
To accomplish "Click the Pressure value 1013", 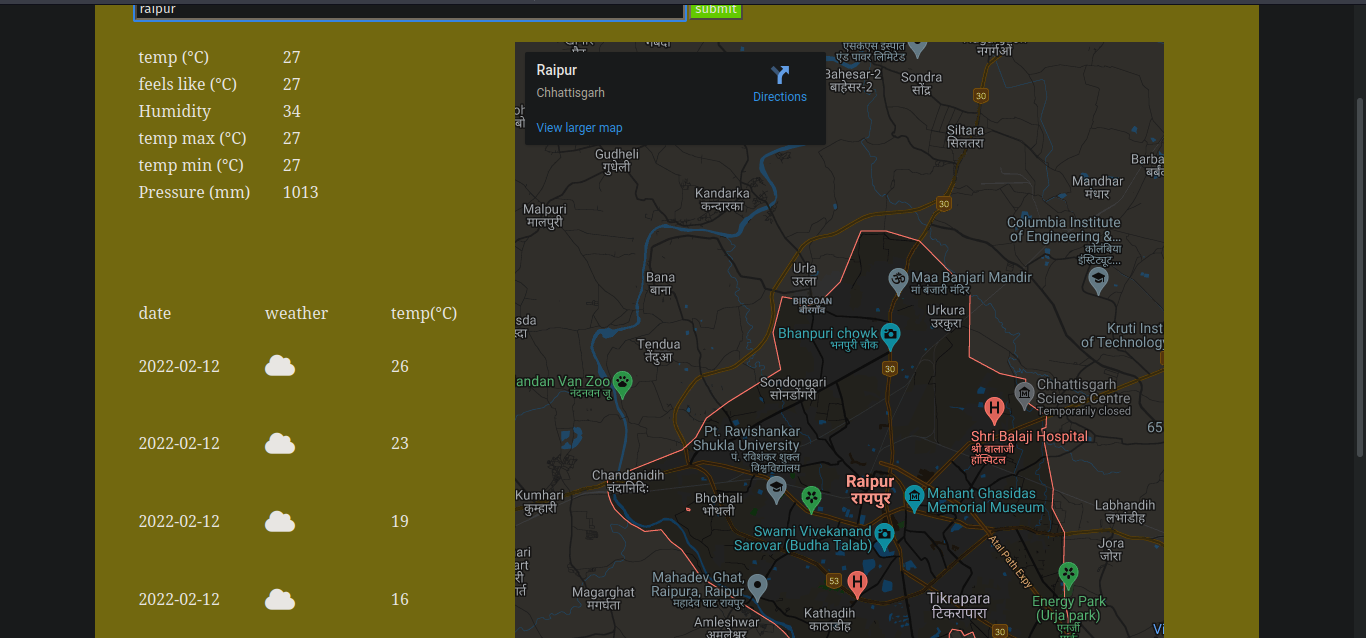I will (x=301, y=192).
